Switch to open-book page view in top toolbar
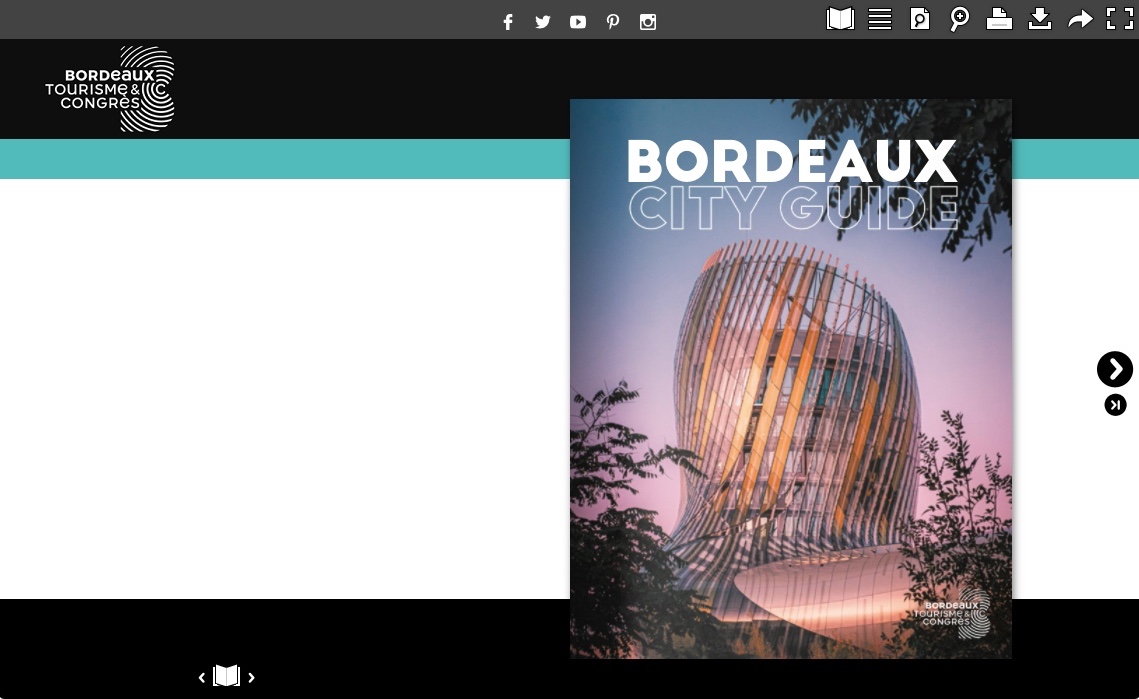1139x699 pixels. click(x=840, y=19)
